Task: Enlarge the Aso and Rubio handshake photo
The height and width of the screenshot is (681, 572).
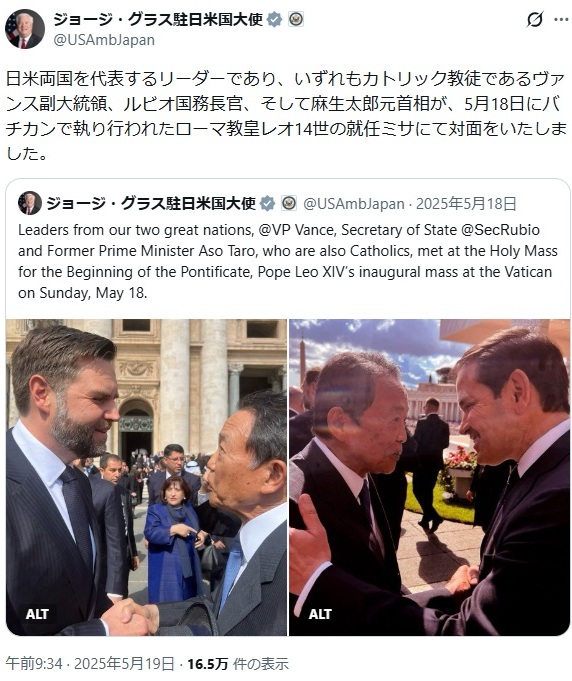Action: (x=430, y=477)
